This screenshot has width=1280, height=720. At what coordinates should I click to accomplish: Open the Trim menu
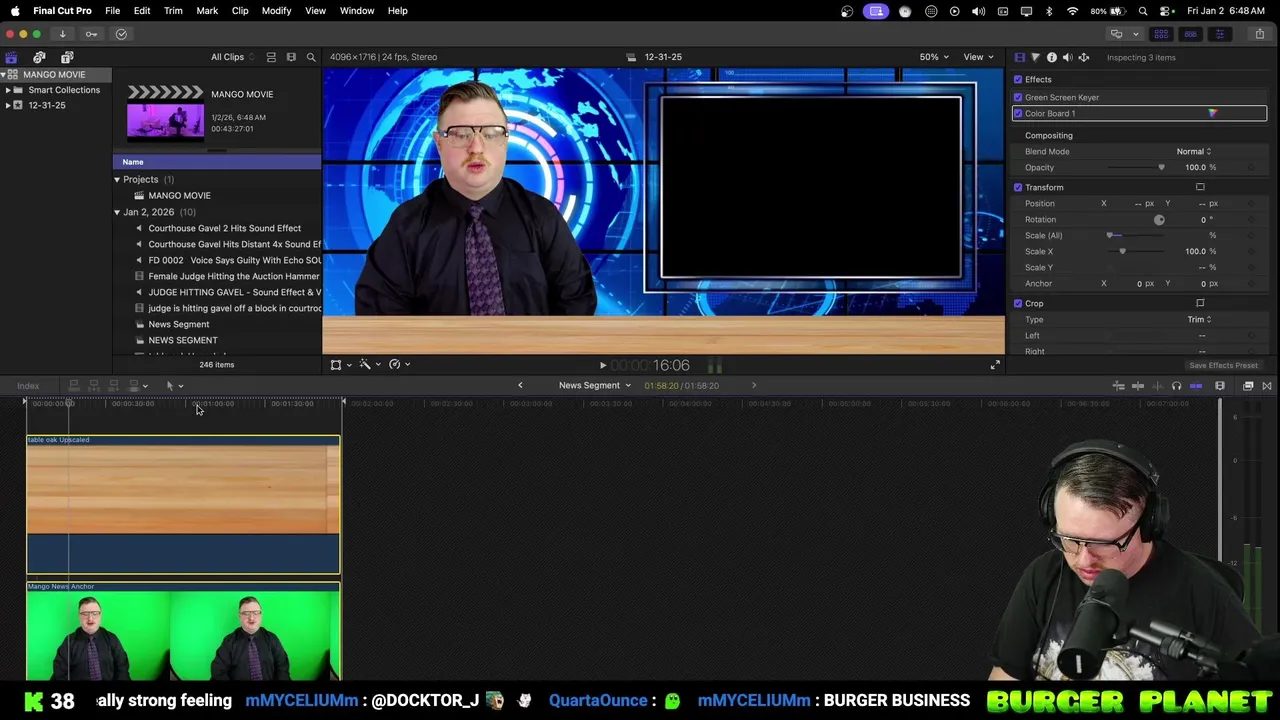173,10
